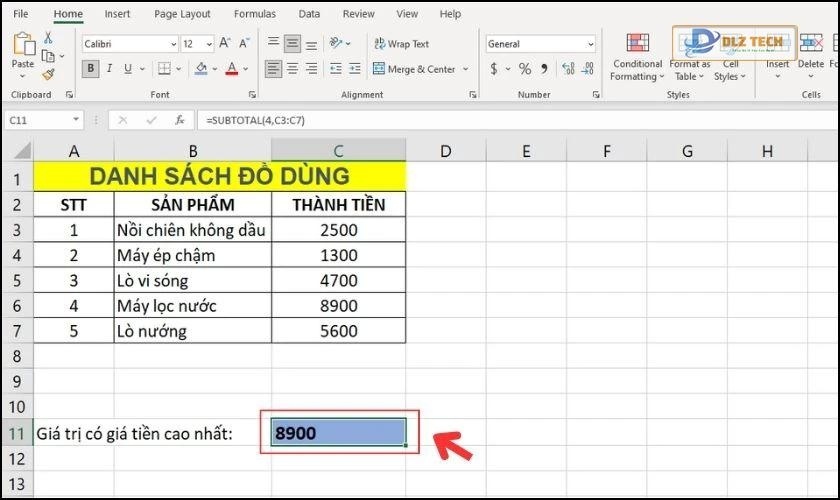Toggle Wrap Text on

pos(400,44)
